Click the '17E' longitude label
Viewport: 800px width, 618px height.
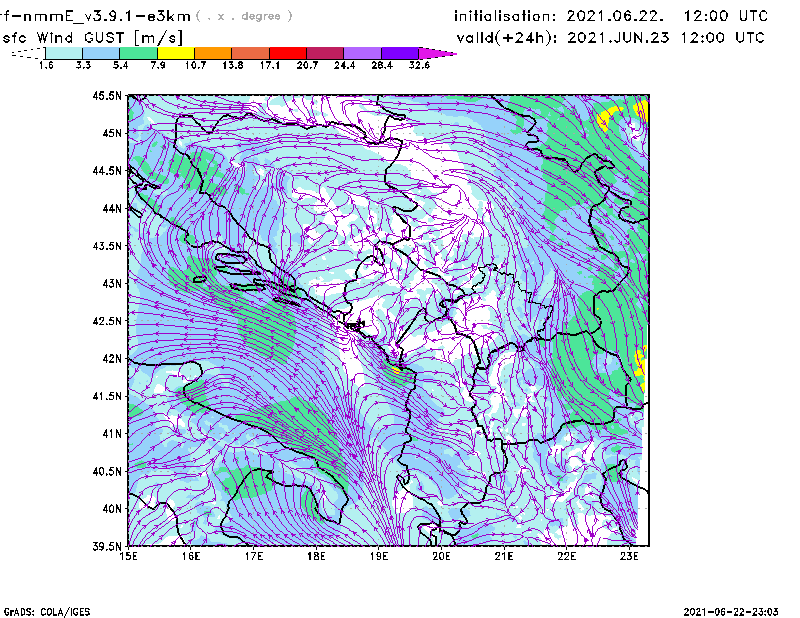[x=254, y=556]
